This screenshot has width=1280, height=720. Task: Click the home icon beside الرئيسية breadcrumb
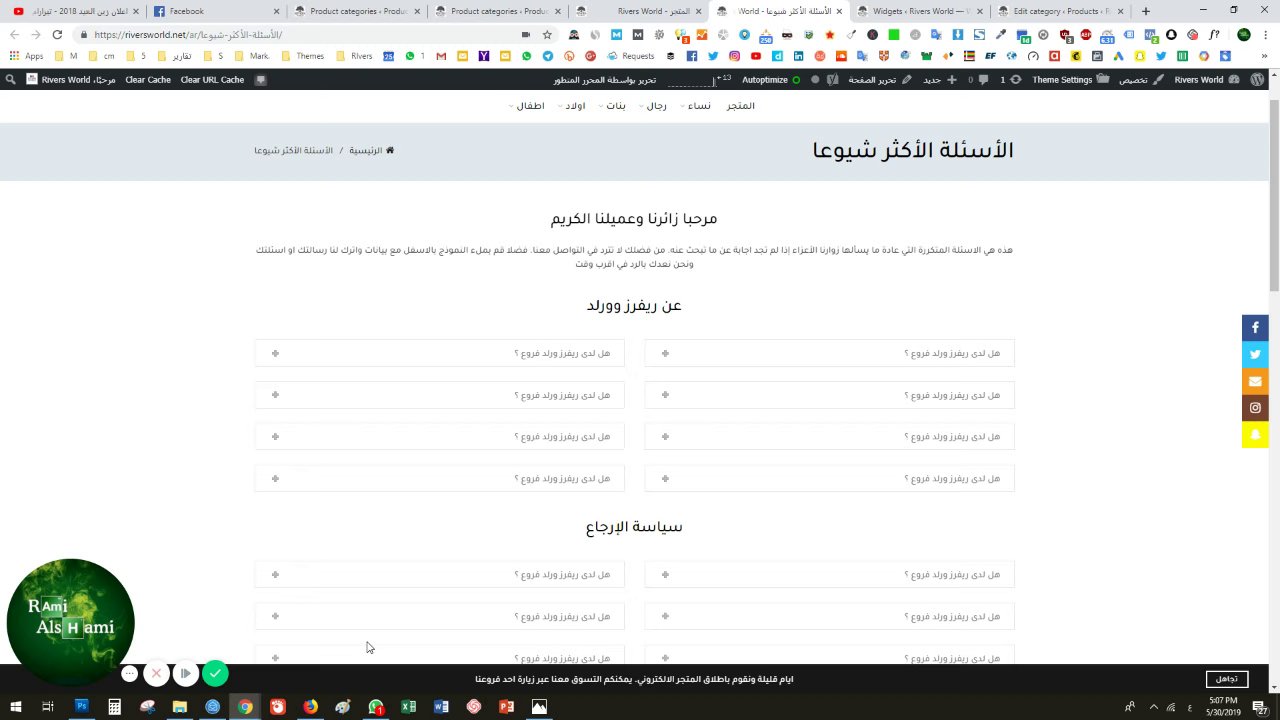pos(390,150)
